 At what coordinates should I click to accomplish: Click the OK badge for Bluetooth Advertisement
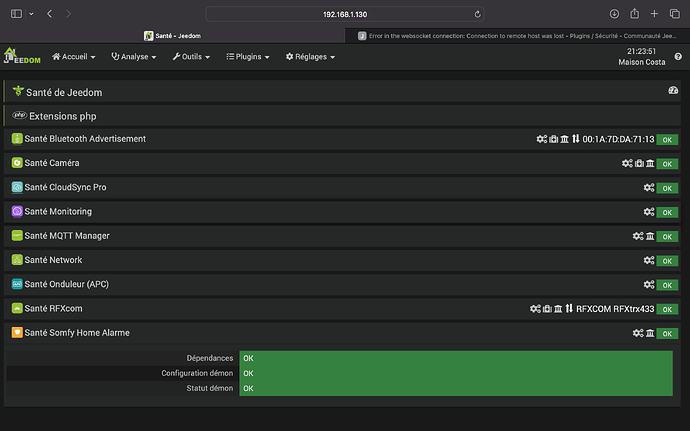pyautogui.click(x=667, y=140)
